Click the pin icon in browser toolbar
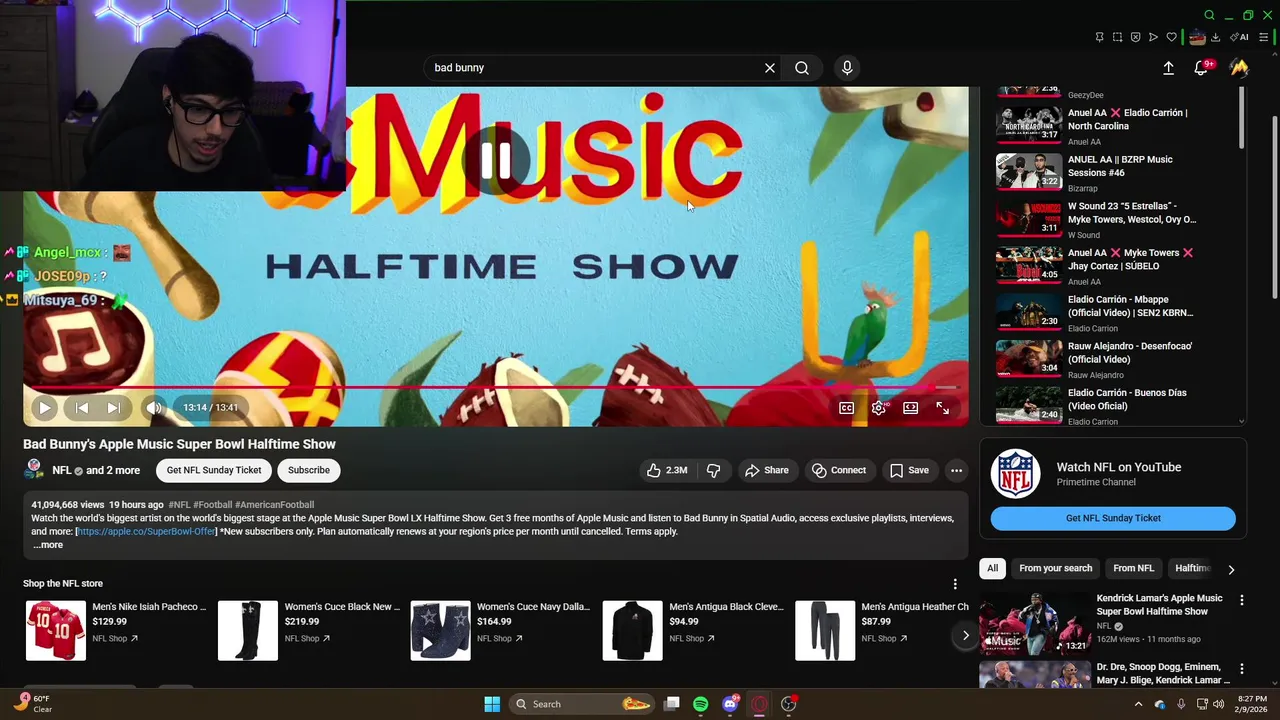 pos(1099,37)
